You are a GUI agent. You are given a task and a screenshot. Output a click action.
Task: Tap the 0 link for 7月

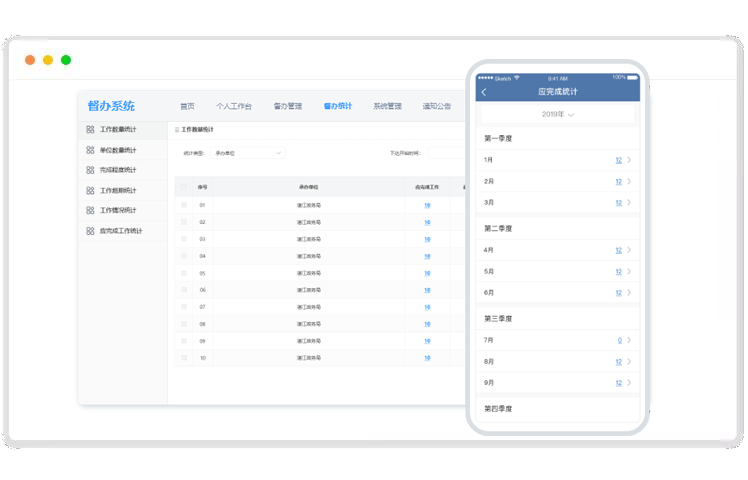620,340
